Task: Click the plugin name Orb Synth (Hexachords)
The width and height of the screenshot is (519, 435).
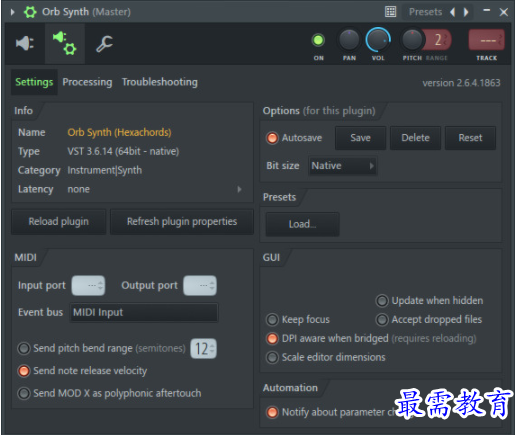Action: 119,132
